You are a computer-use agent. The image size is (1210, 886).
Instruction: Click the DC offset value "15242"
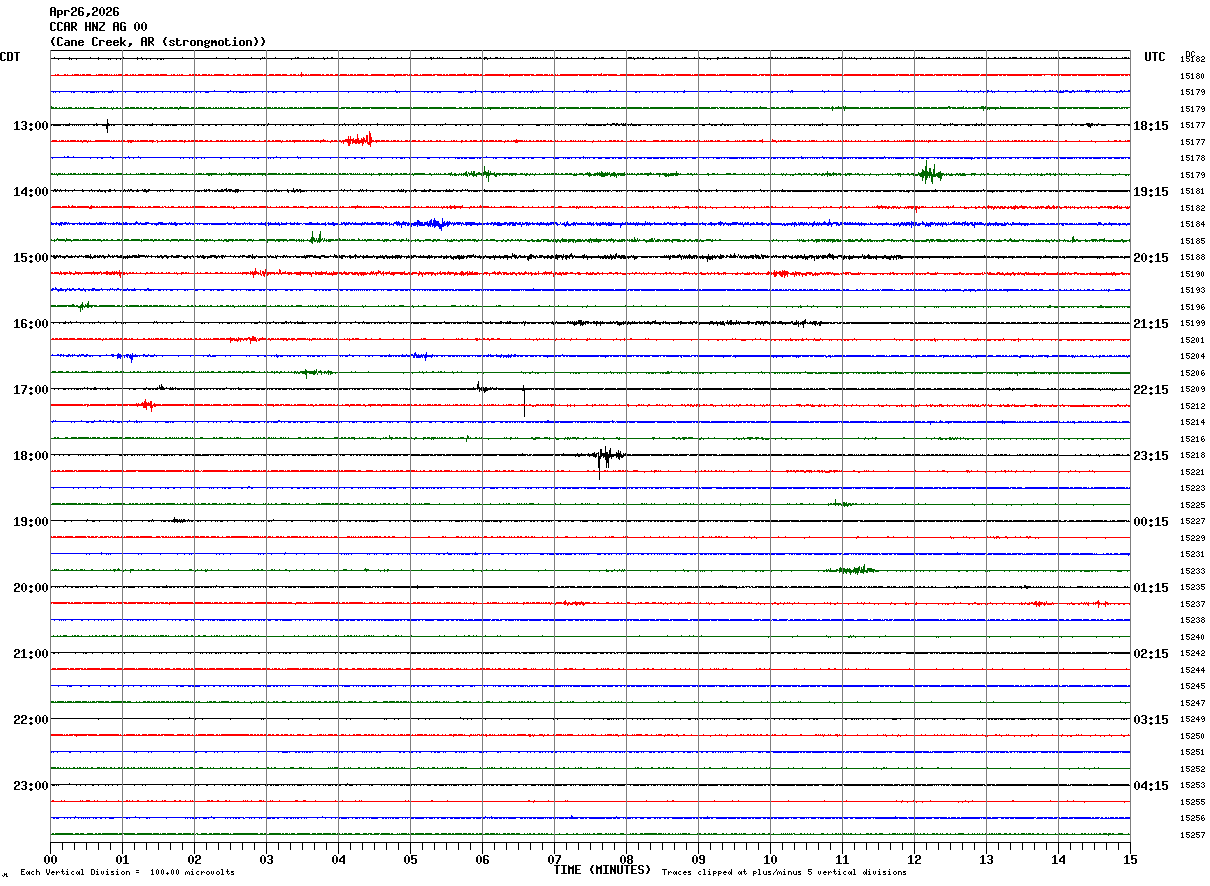[1192, 654]
